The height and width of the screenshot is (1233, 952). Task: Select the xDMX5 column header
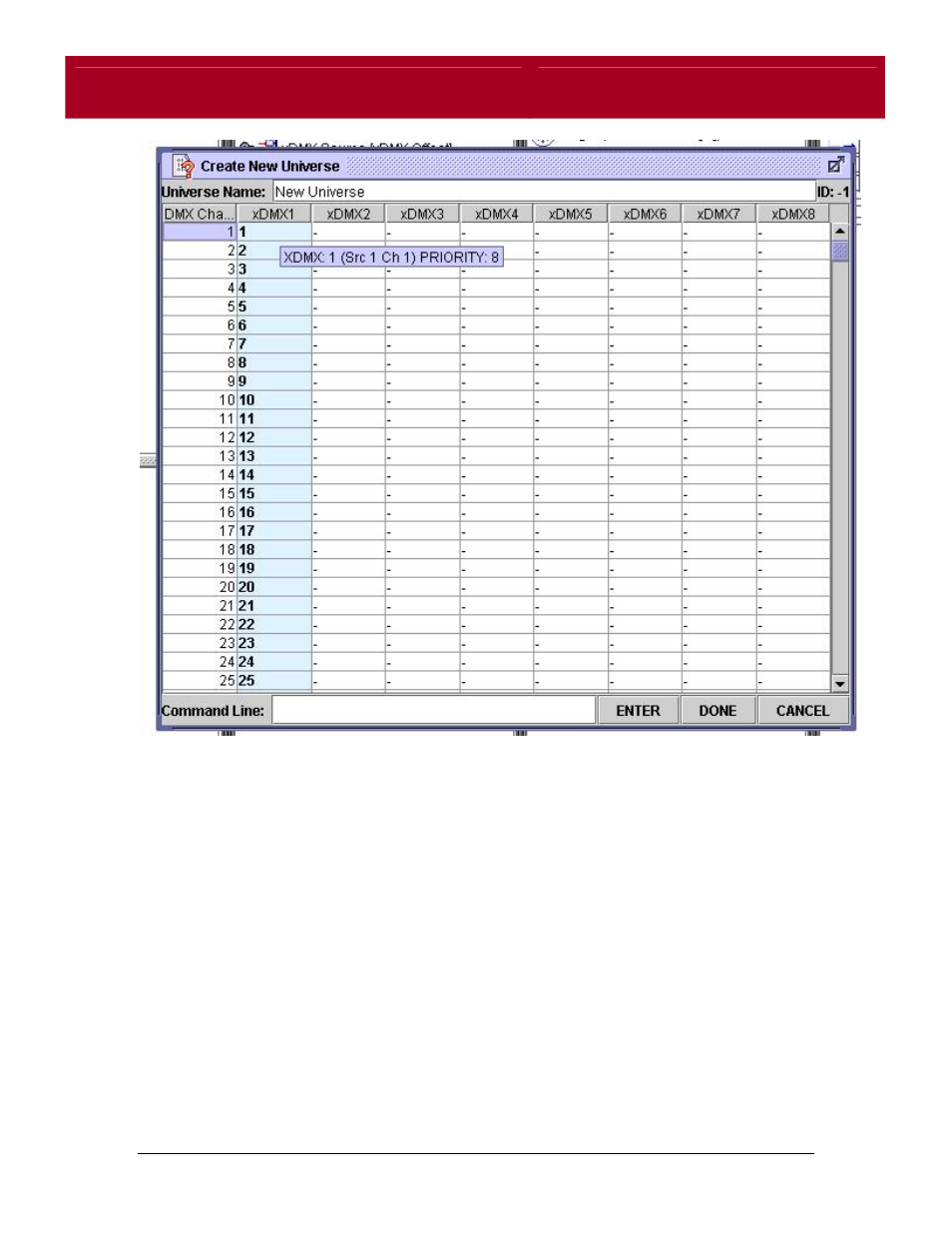(571, 214)
